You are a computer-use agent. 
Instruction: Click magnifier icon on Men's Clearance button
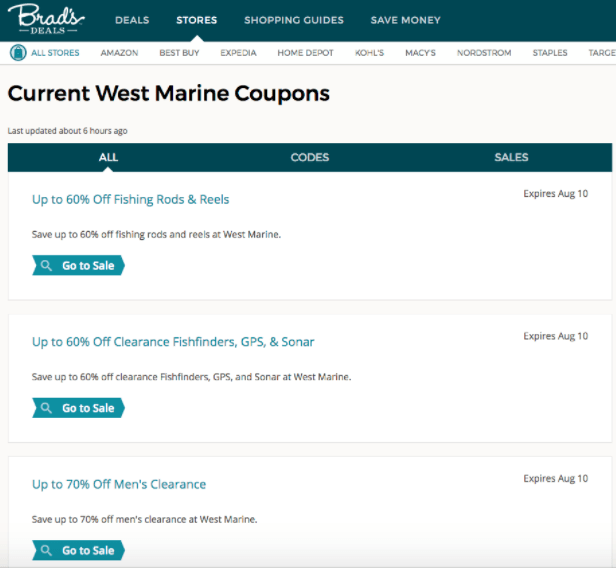pyautogui.click(x=47, y=551)
